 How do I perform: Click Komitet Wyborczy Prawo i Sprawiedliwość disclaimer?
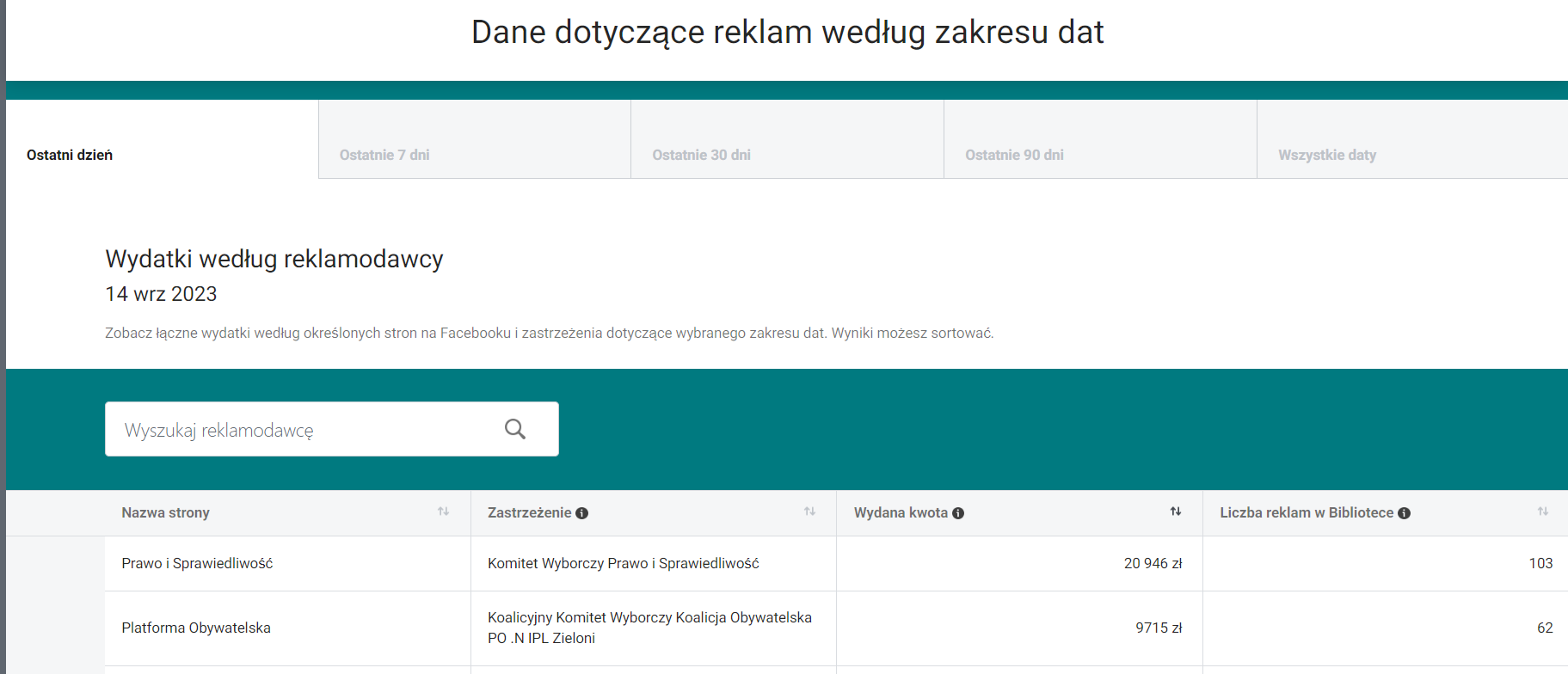(623, 563)
